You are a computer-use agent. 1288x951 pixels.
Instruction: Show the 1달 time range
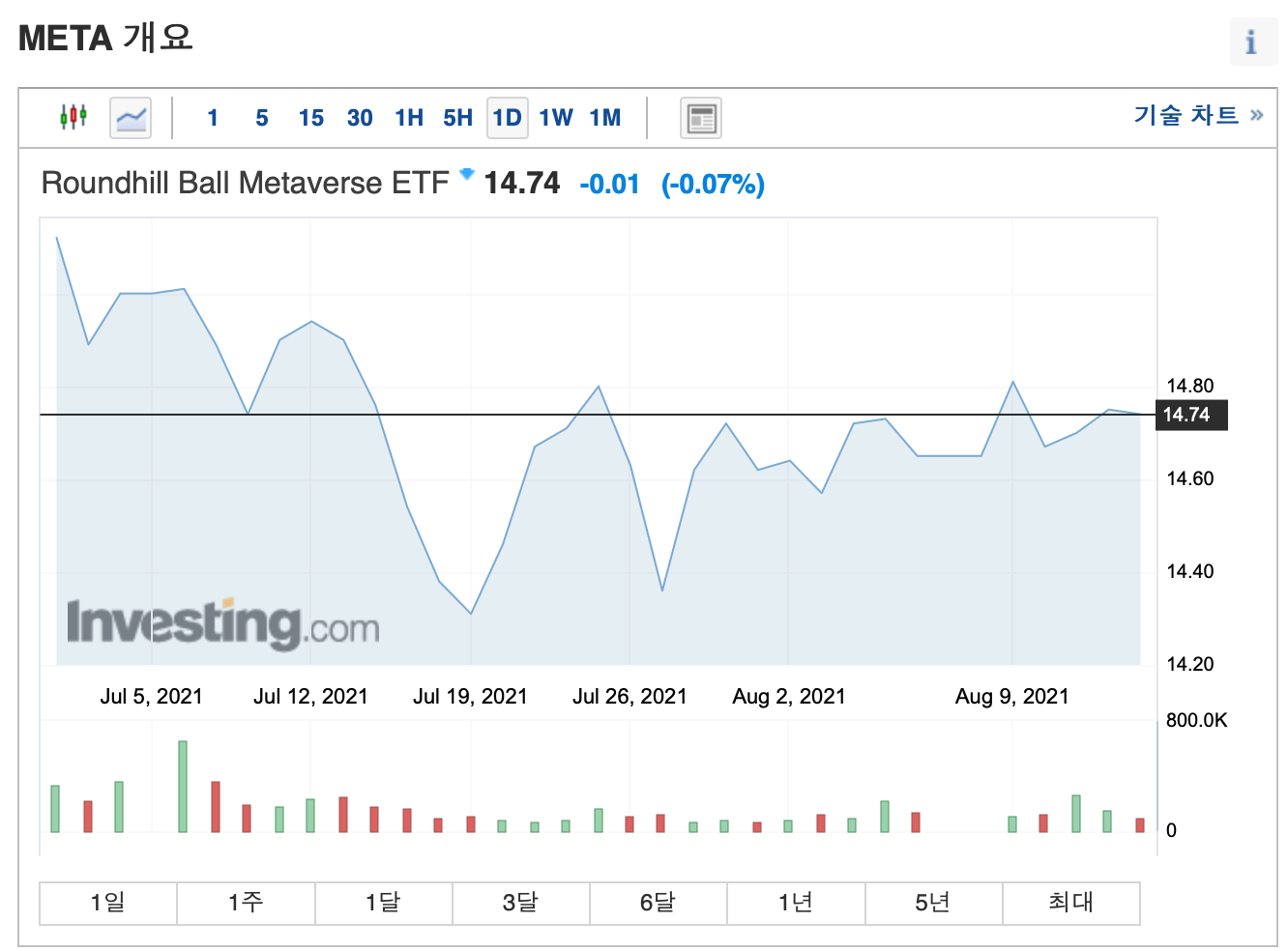383,903
